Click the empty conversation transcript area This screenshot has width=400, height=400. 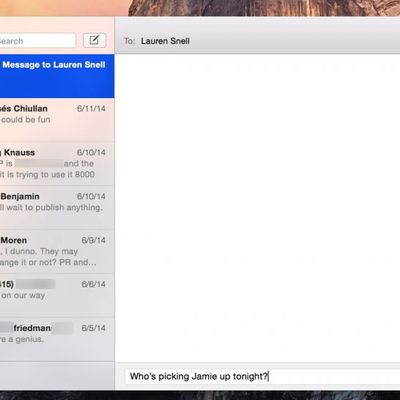point(258,208)
